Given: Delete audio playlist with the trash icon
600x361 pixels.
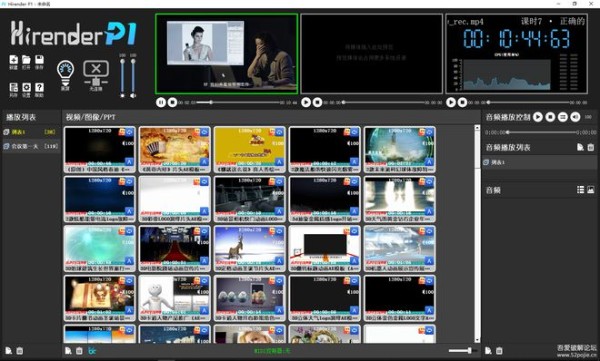Looking at the screenshot, I should tap(591, 147).
